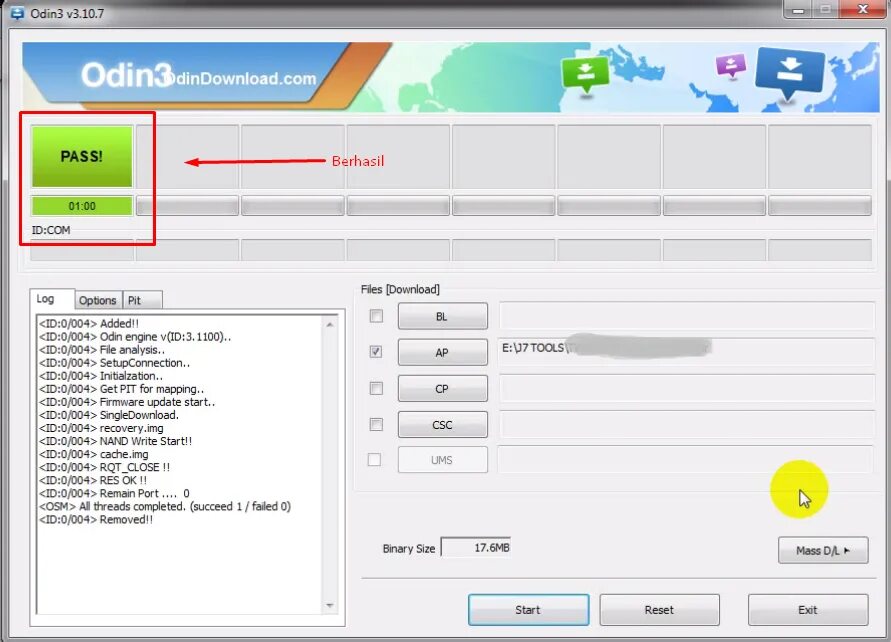
Task: Click the Reset button
Action: click(660, 610)
